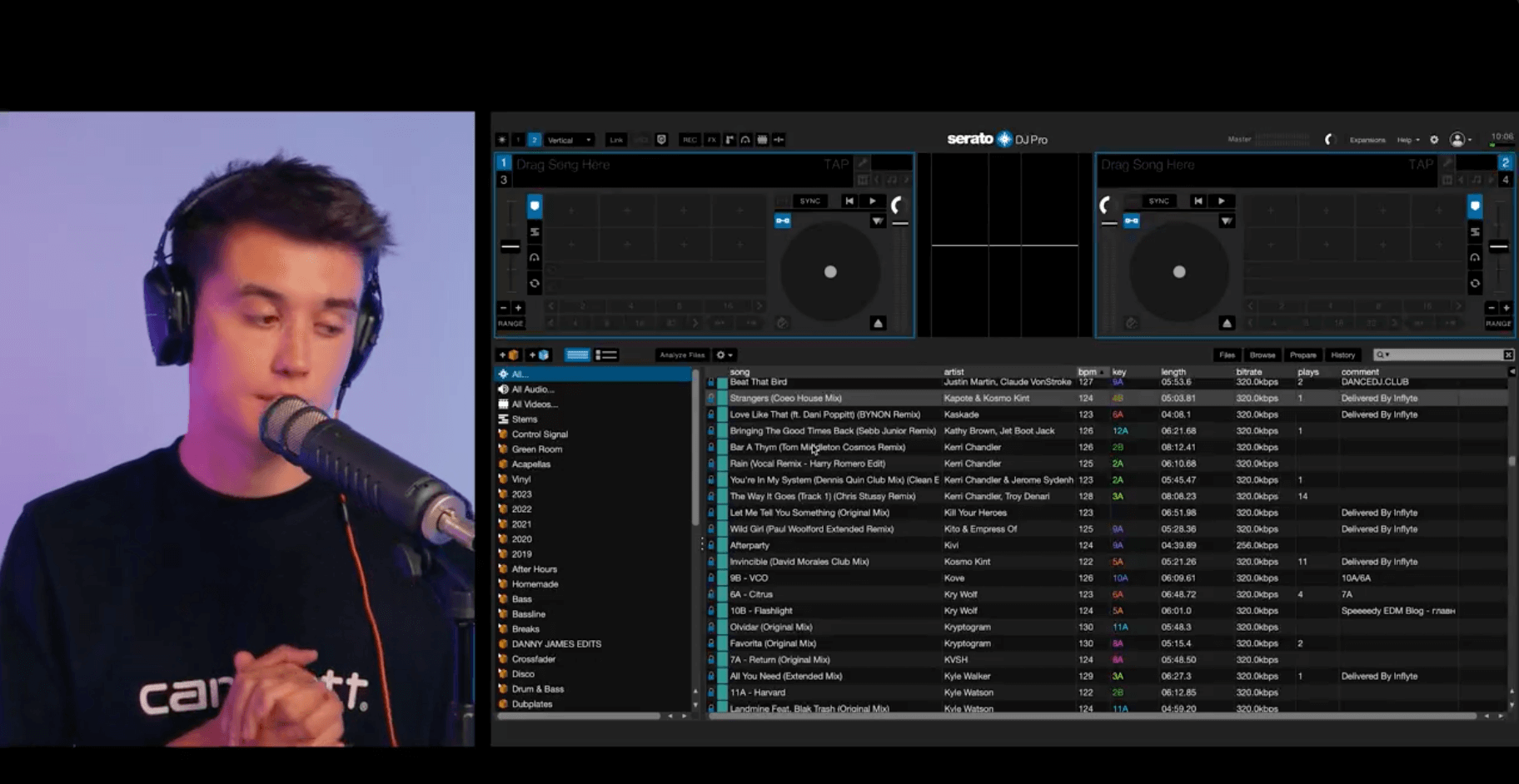Click the censor icon under deck 1 platter

click(x=782, y=323)
